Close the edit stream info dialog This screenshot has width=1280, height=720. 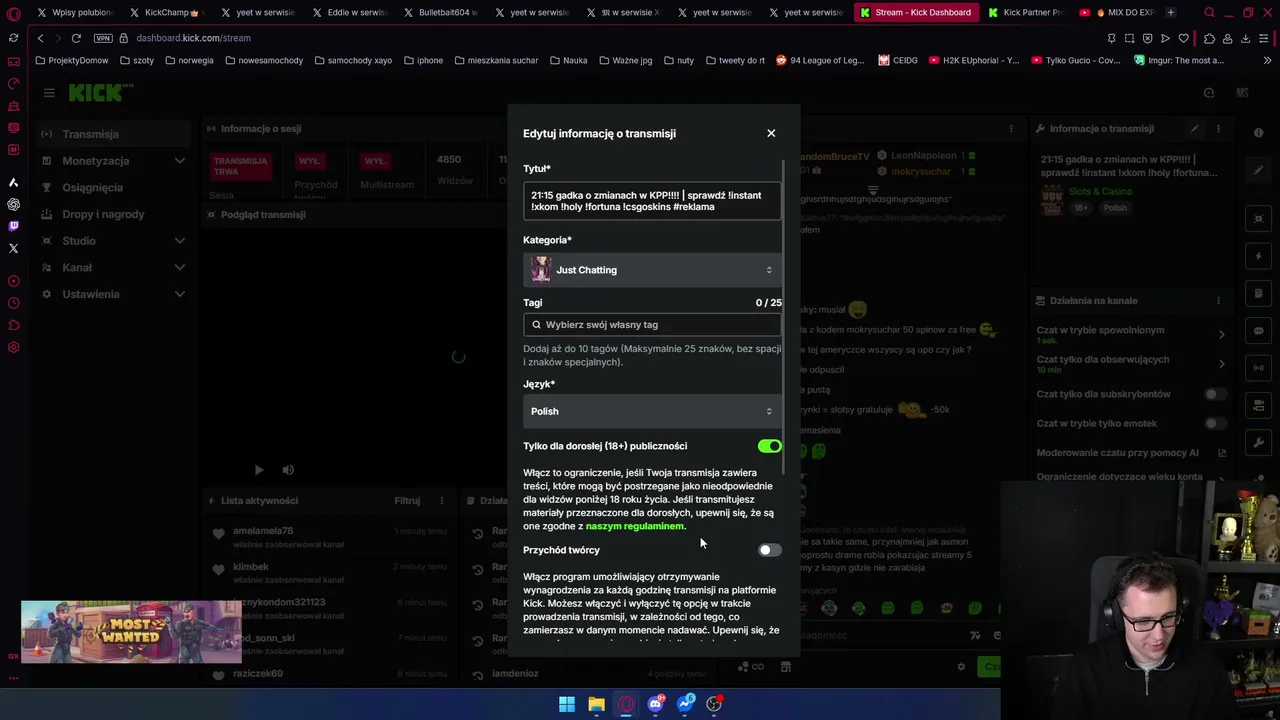pos(771,133)
